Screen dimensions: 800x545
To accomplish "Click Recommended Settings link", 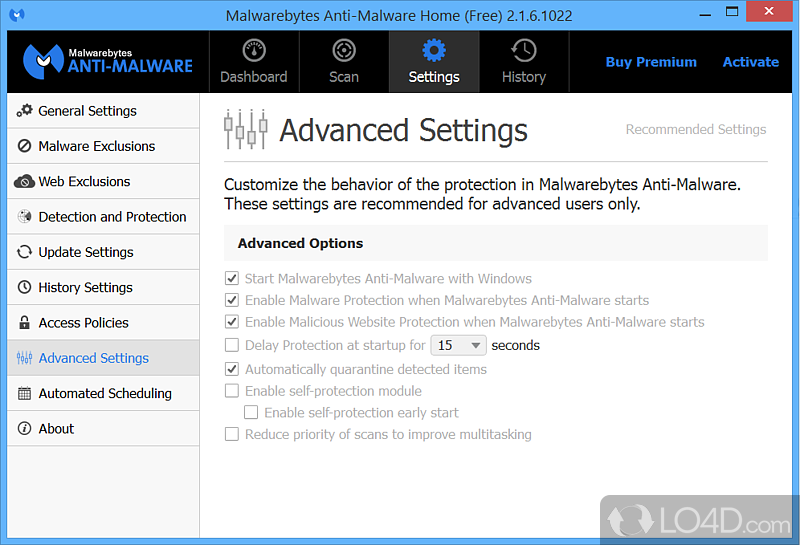I will [x=696, y=130].
